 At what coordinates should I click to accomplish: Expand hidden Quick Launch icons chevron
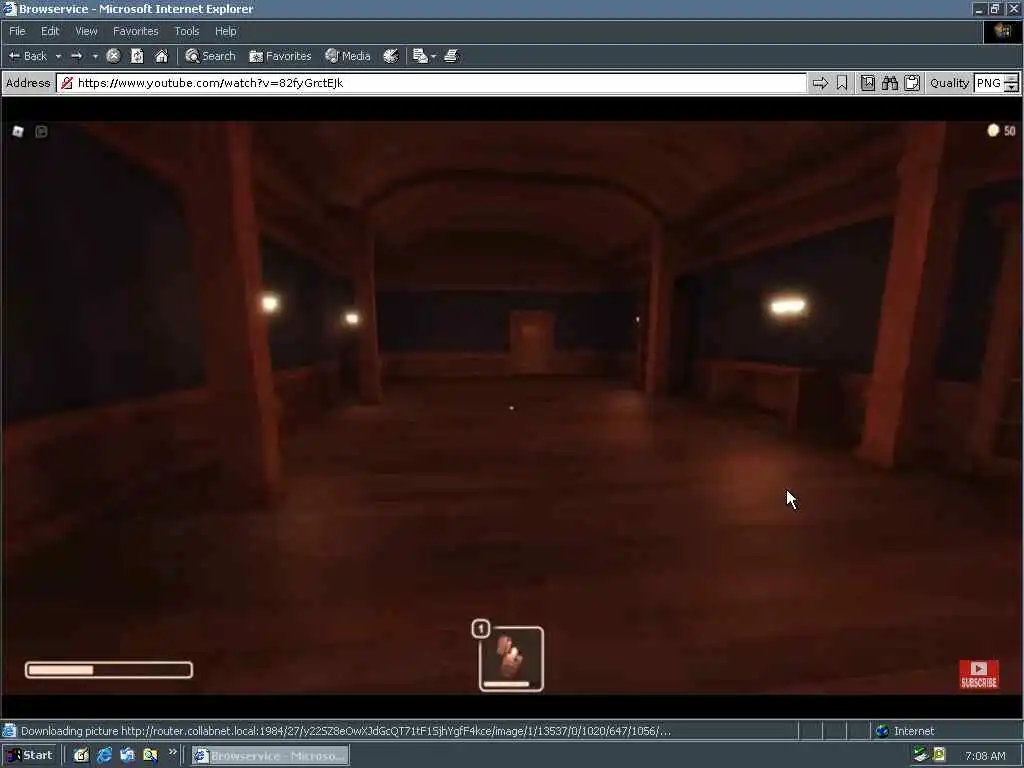click(x=172, y=752)
